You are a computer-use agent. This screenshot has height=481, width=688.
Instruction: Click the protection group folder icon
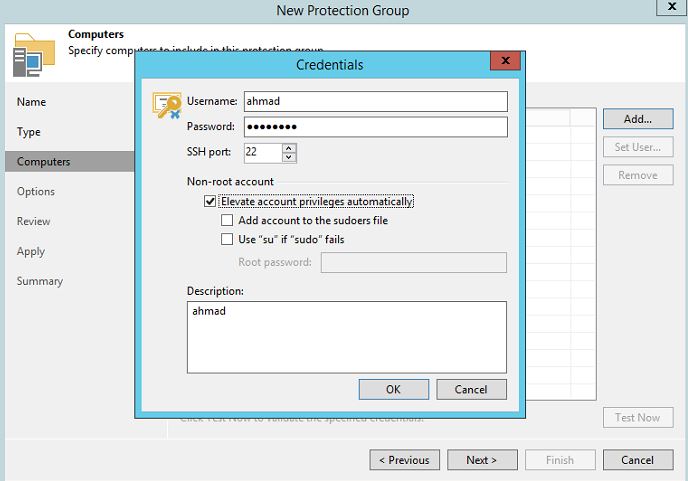pos(33,54)
